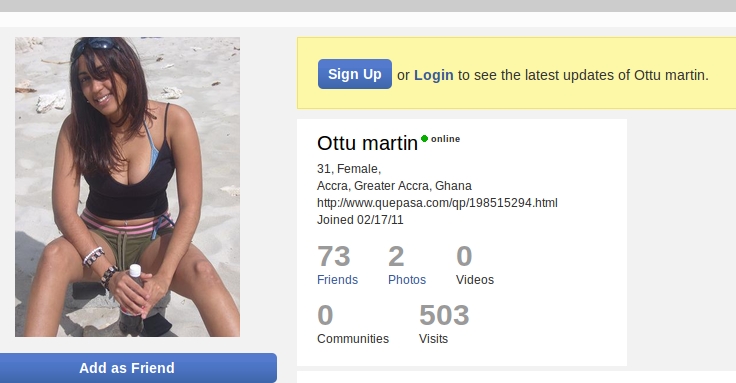
Task: Open Ottu martin's profile photo
Action: click(x=127, y=187)
